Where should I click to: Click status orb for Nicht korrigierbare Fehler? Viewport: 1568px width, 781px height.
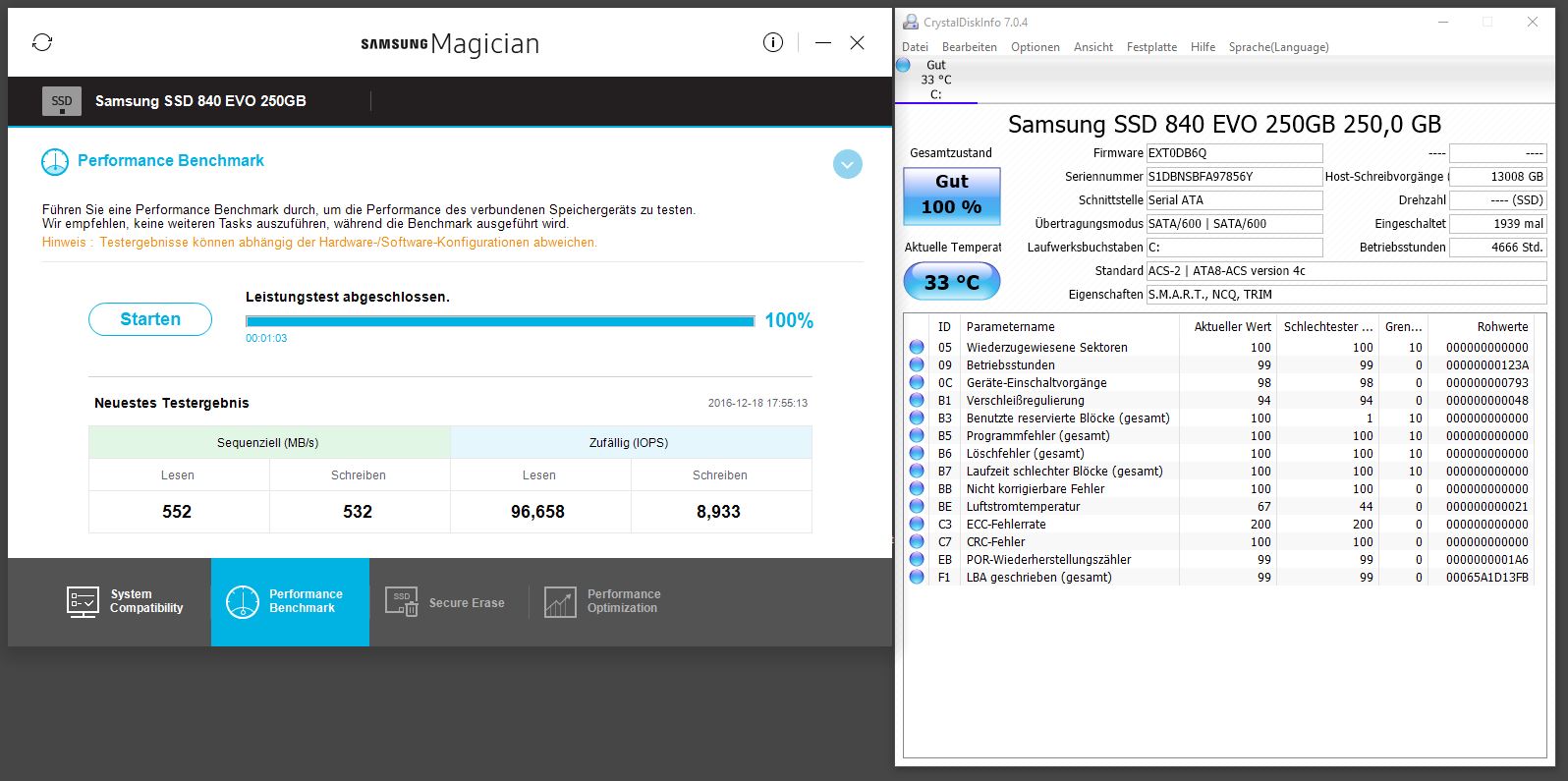pos(917,488)
